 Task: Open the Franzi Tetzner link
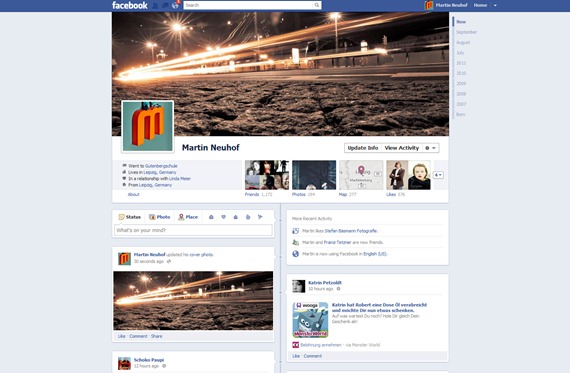tap(337, 242)
